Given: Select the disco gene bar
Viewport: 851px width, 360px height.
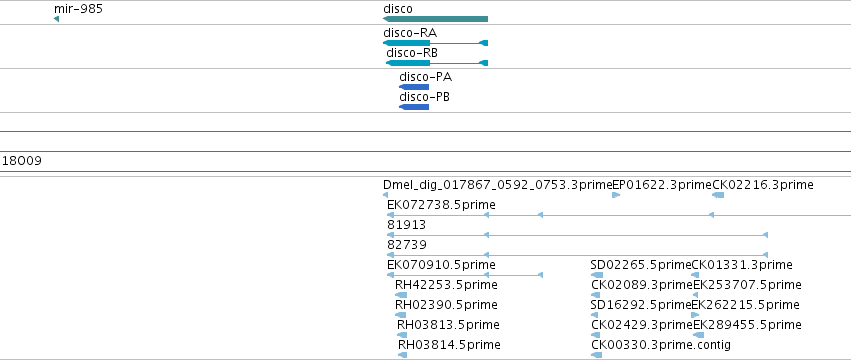Looking at the screenshot, I should pos(435,19).
